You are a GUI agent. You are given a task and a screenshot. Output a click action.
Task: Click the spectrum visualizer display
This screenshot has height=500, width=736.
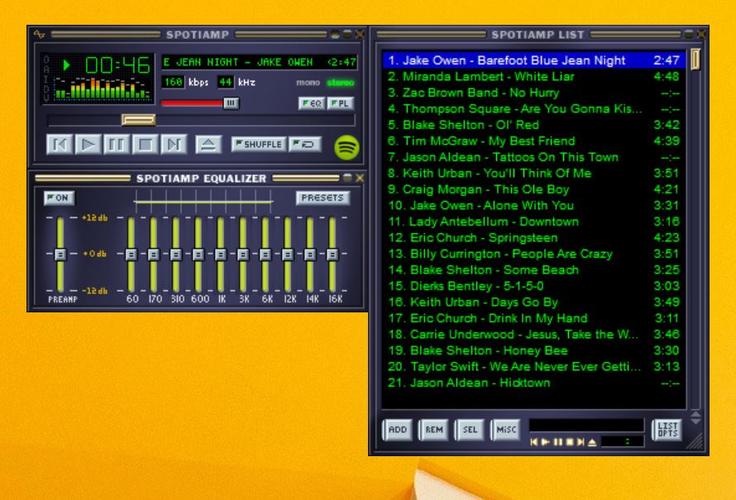[102, 88]
